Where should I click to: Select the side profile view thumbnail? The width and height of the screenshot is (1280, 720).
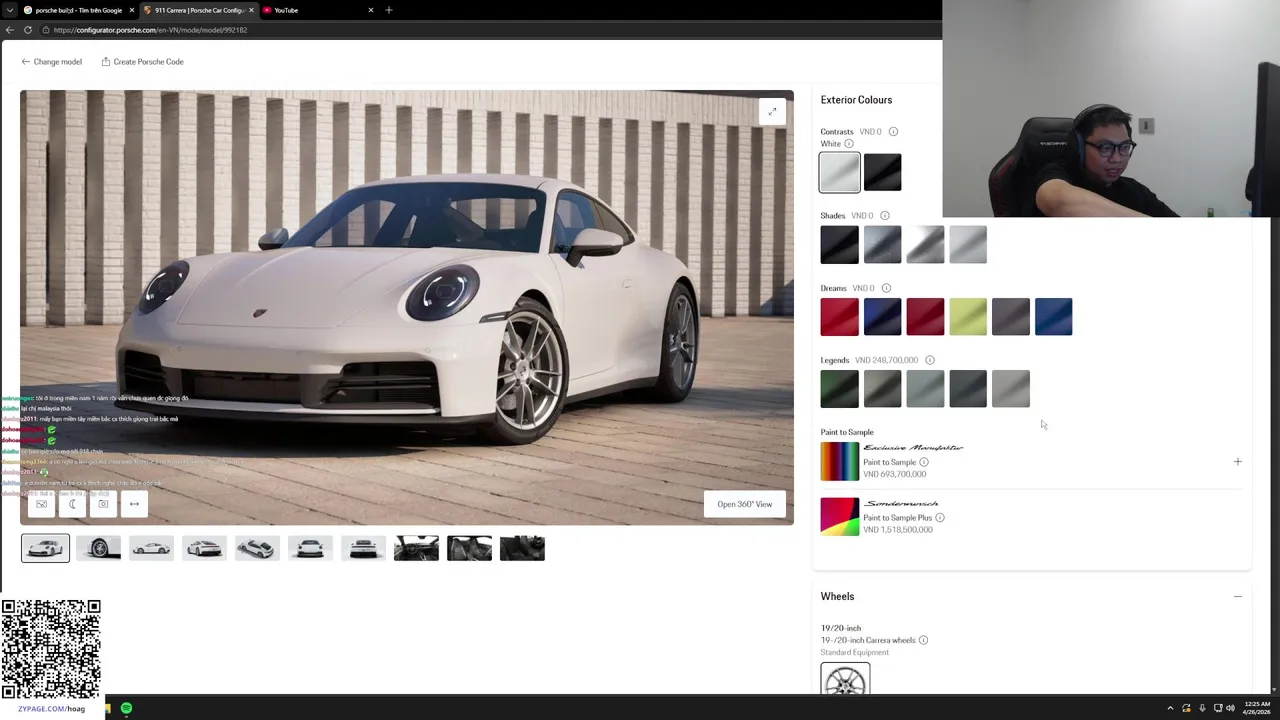(151, 548)
